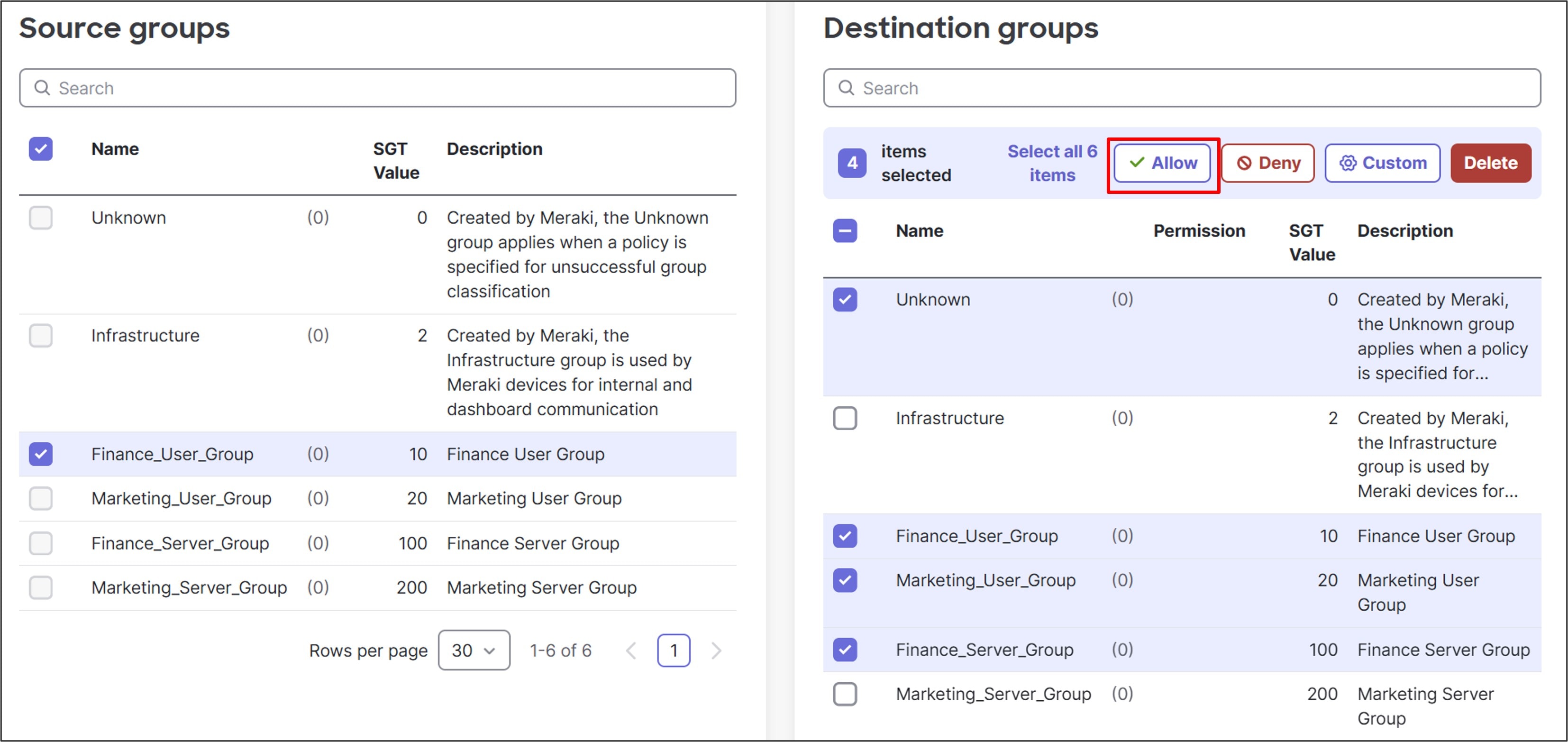Focus the Source groups search field
This screenshot has width=1568, height=742.
click(x=377, y=88)
